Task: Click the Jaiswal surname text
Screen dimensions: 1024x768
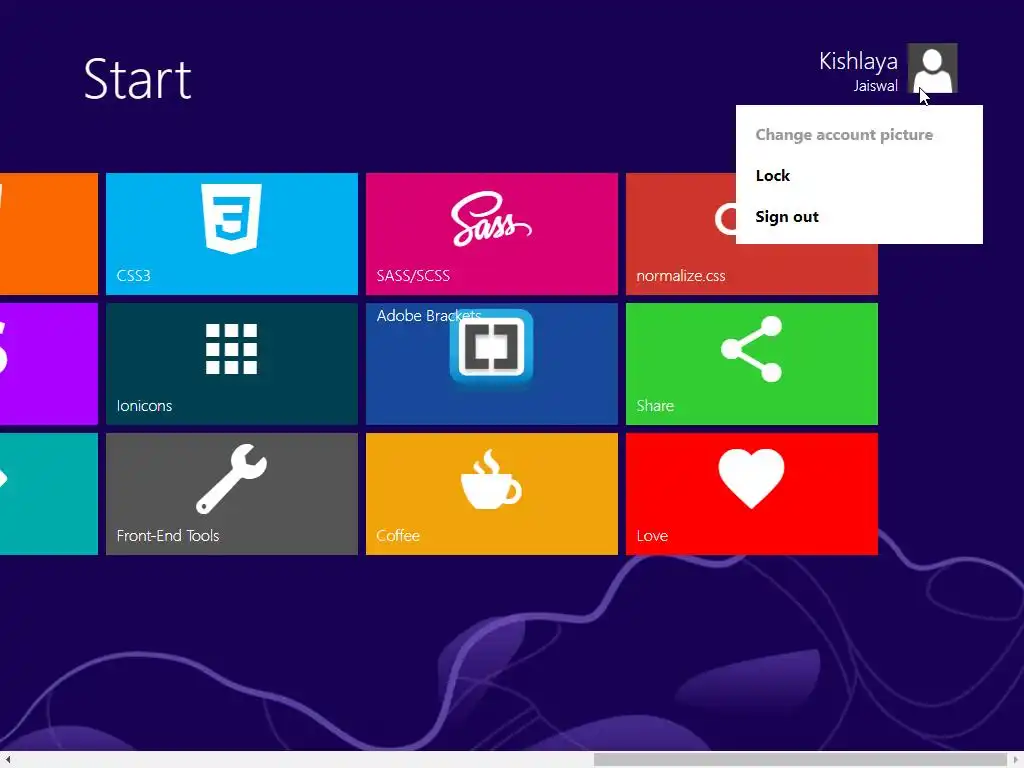Action: (875, 86)
